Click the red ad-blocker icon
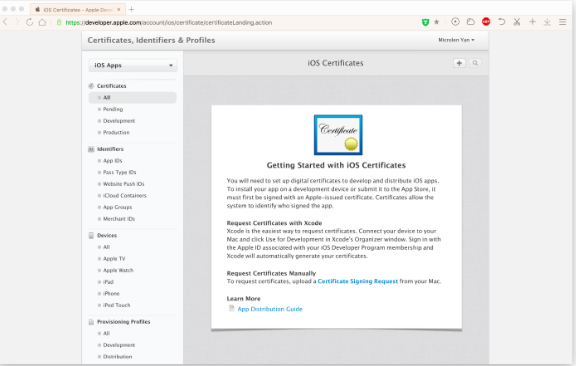This screenshot has width=576, height=366. [486, 22]
